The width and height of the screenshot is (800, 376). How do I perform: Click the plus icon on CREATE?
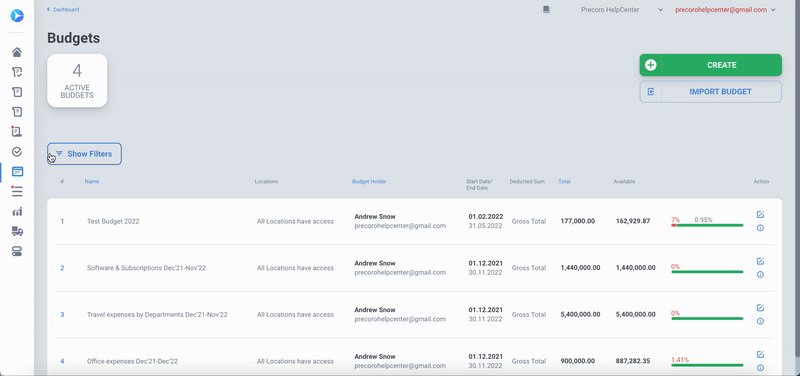651,65
